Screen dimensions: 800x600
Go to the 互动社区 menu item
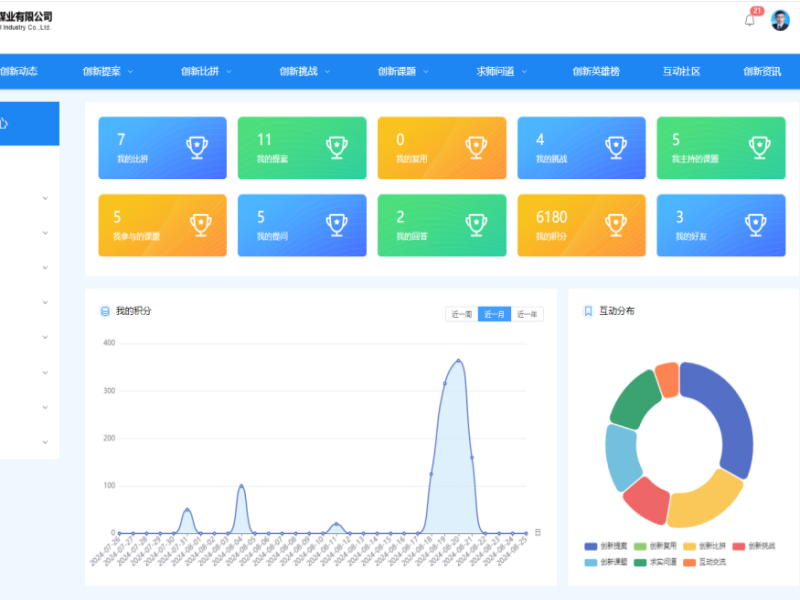coord(681,71)
